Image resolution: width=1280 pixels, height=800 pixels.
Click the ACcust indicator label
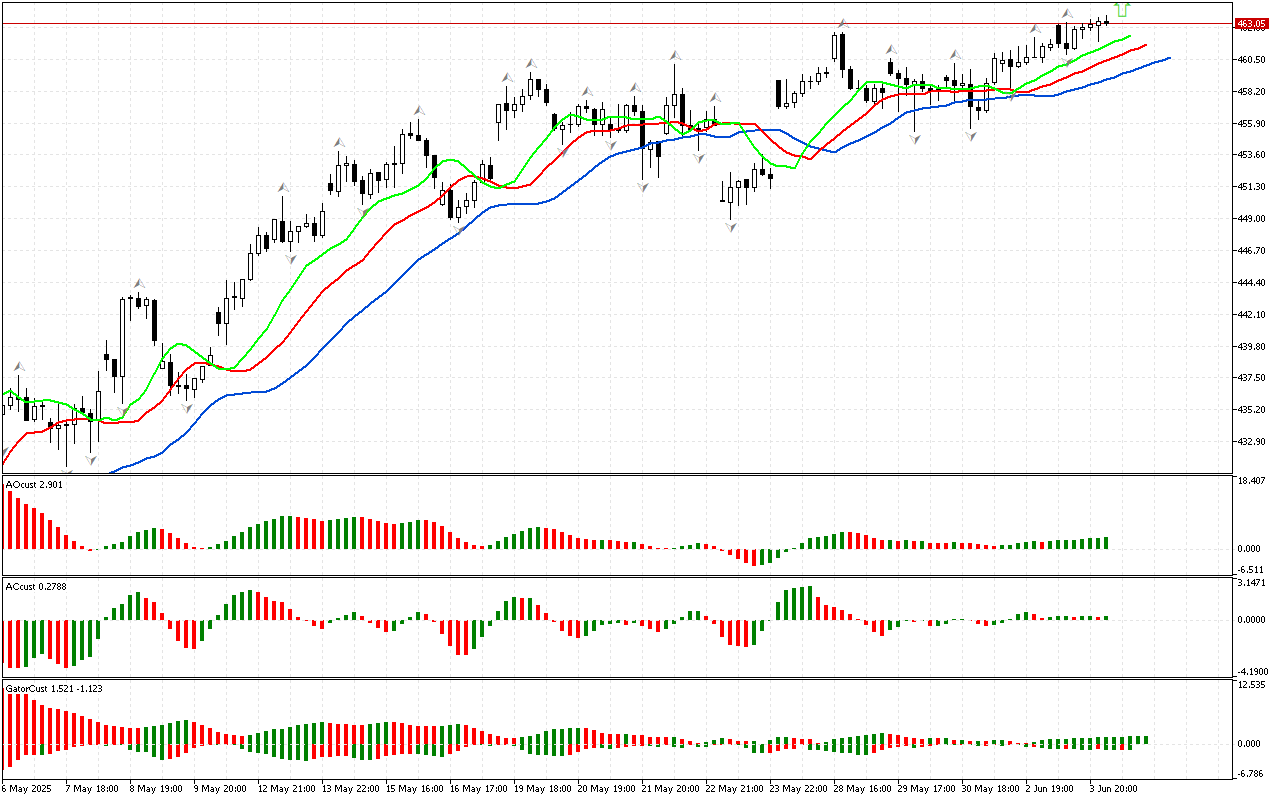tap(35, 585)
